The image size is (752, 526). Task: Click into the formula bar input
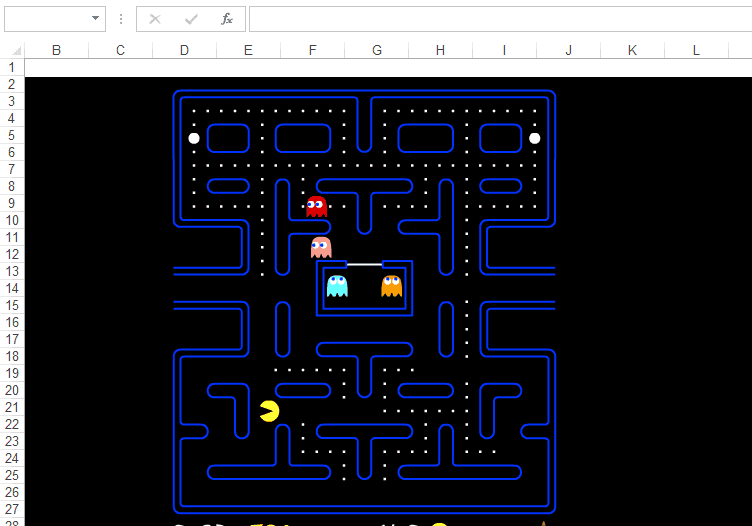click(500, 19)
